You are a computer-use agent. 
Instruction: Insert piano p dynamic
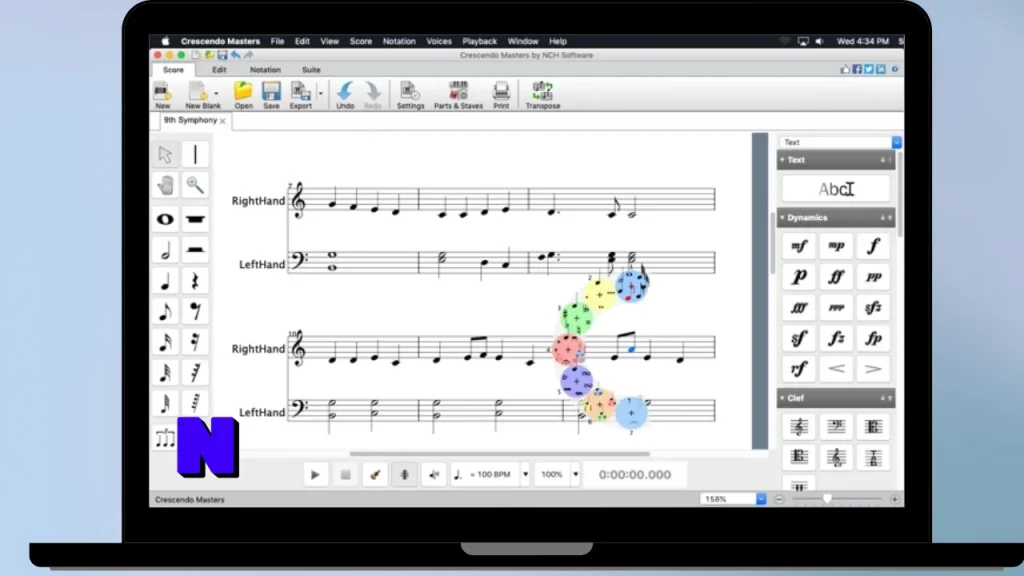tap(799, 277)
